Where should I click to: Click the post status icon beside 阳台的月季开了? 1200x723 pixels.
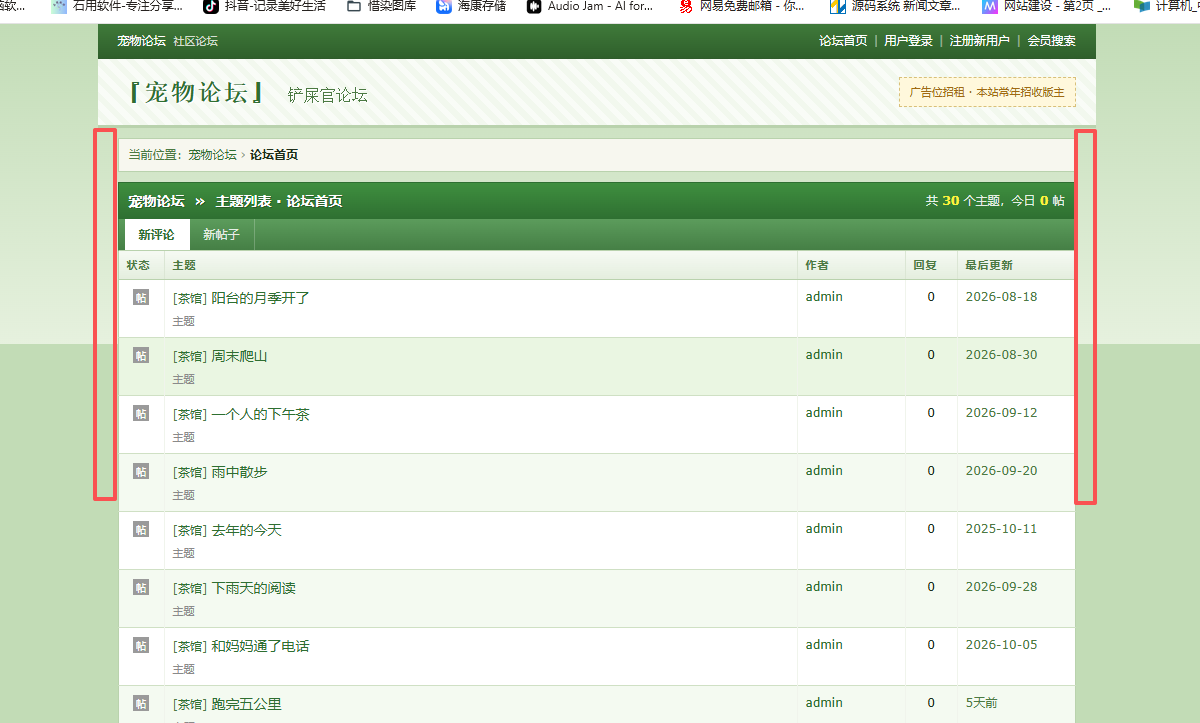click(141, 297)
